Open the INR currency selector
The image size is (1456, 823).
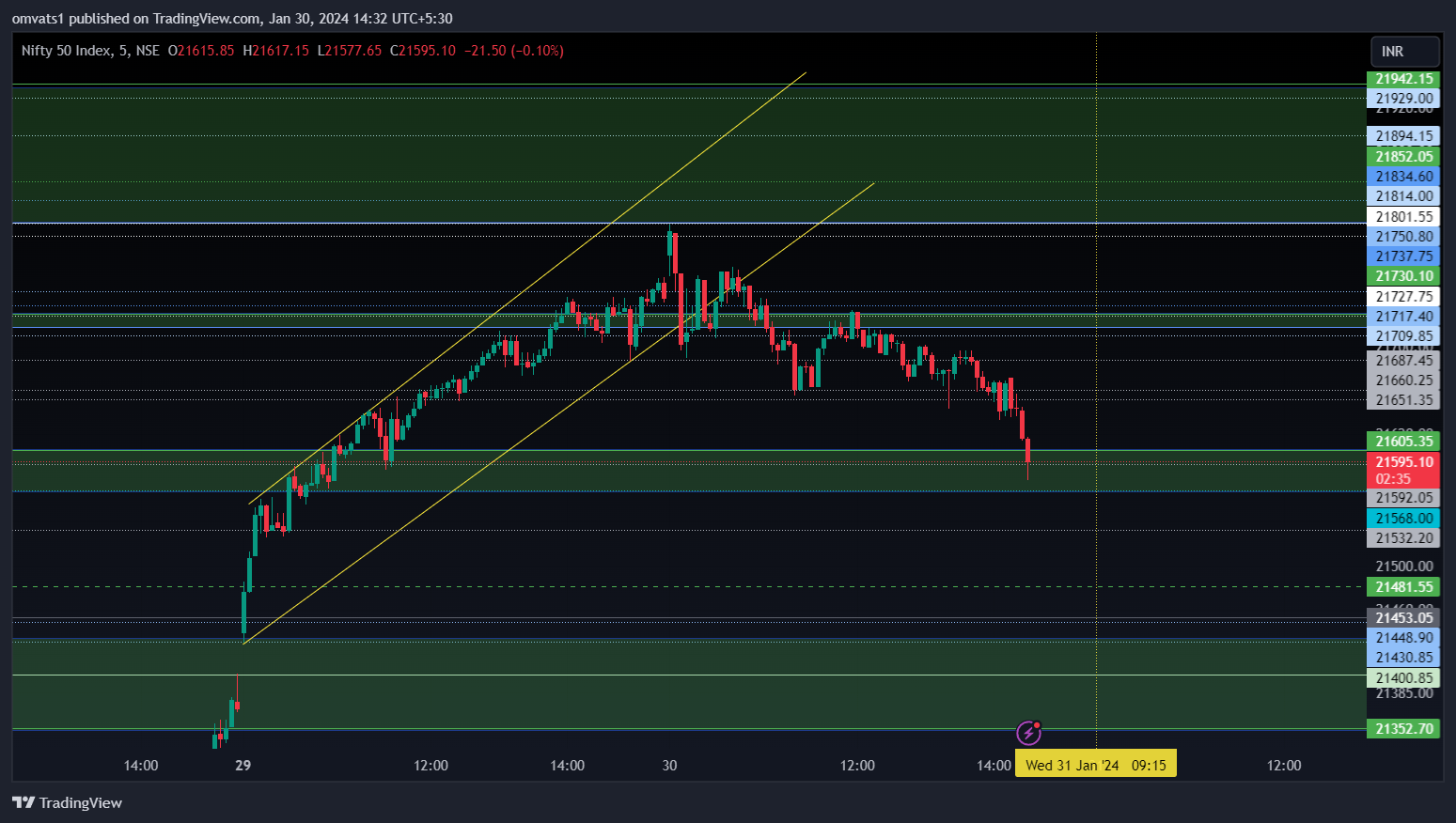coord(1404,52)
